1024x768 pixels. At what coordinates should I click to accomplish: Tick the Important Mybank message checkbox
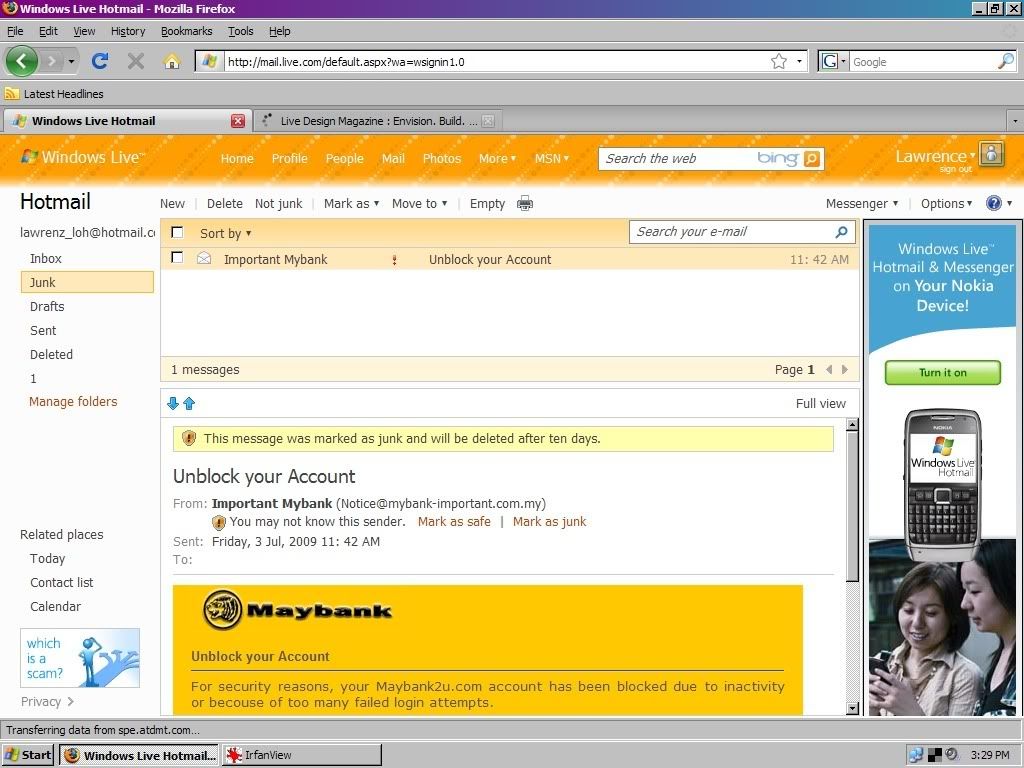coord(177,258)
